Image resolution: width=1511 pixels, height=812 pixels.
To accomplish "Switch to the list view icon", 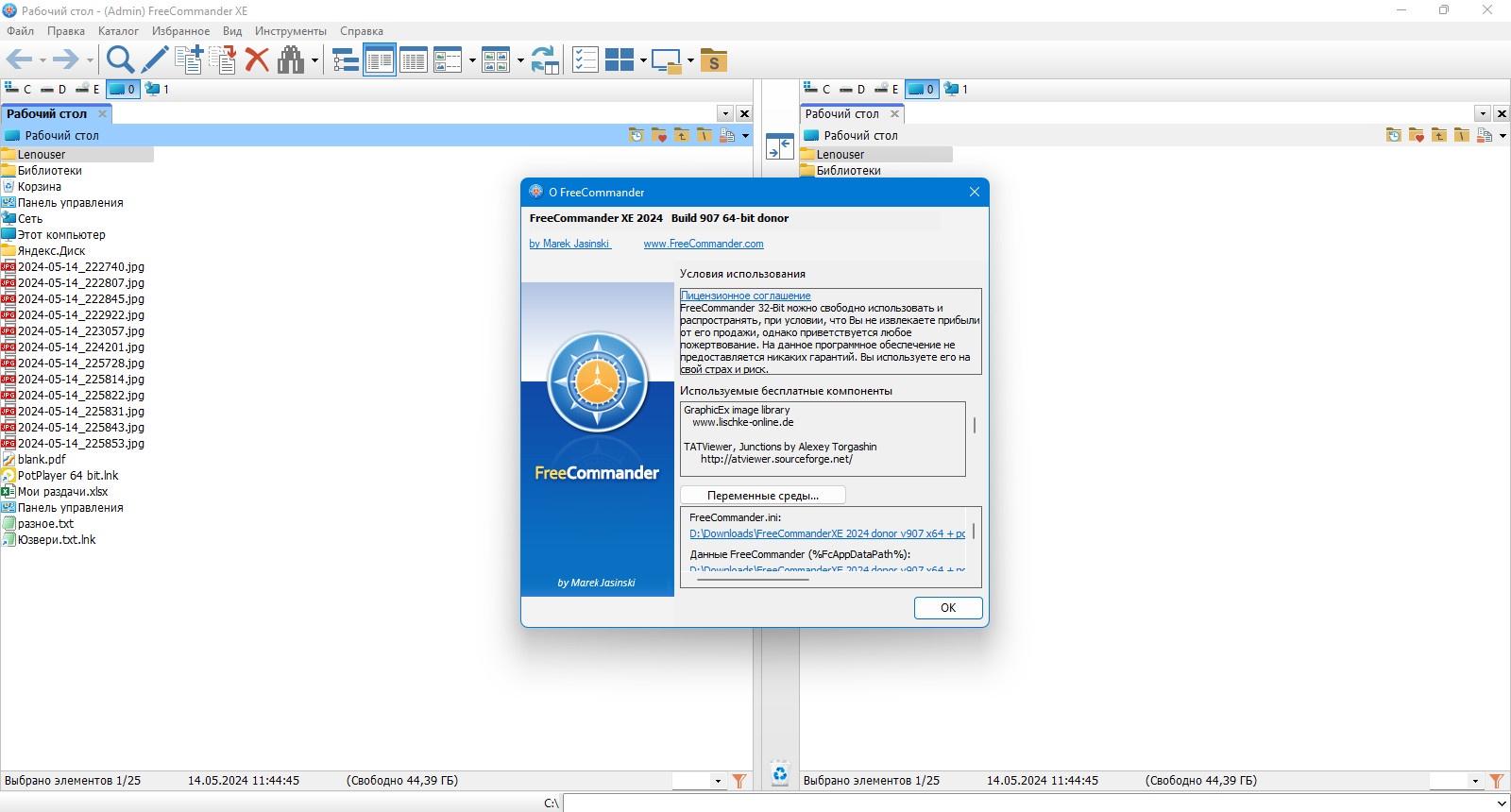I will tap(380, 60).
